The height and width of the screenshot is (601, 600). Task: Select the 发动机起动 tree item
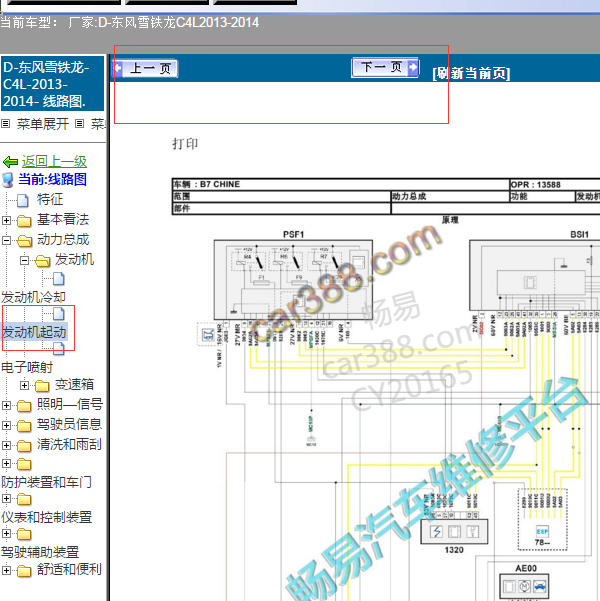pyautogui.click(x=34, y=332)
